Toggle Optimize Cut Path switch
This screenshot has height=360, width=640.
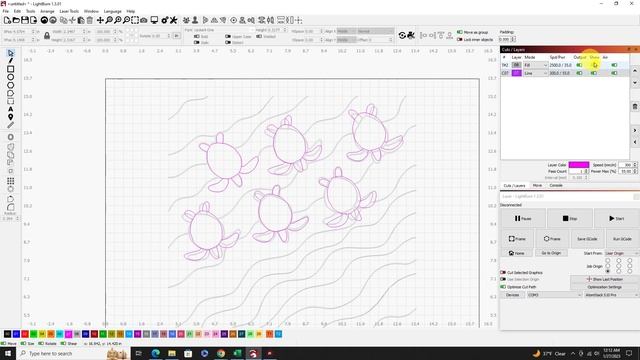(x=503, y=287)
